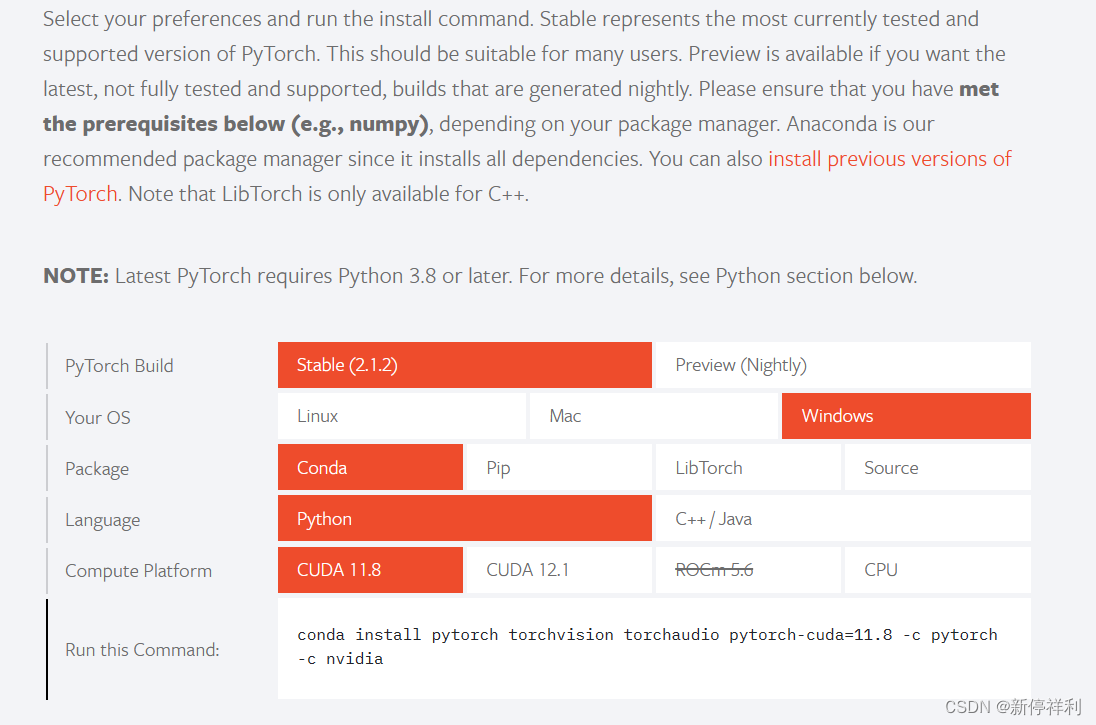The image size is (1096, 725).
Task: Select CUDA 11.8 compute platform
Action: pos(370,570)
